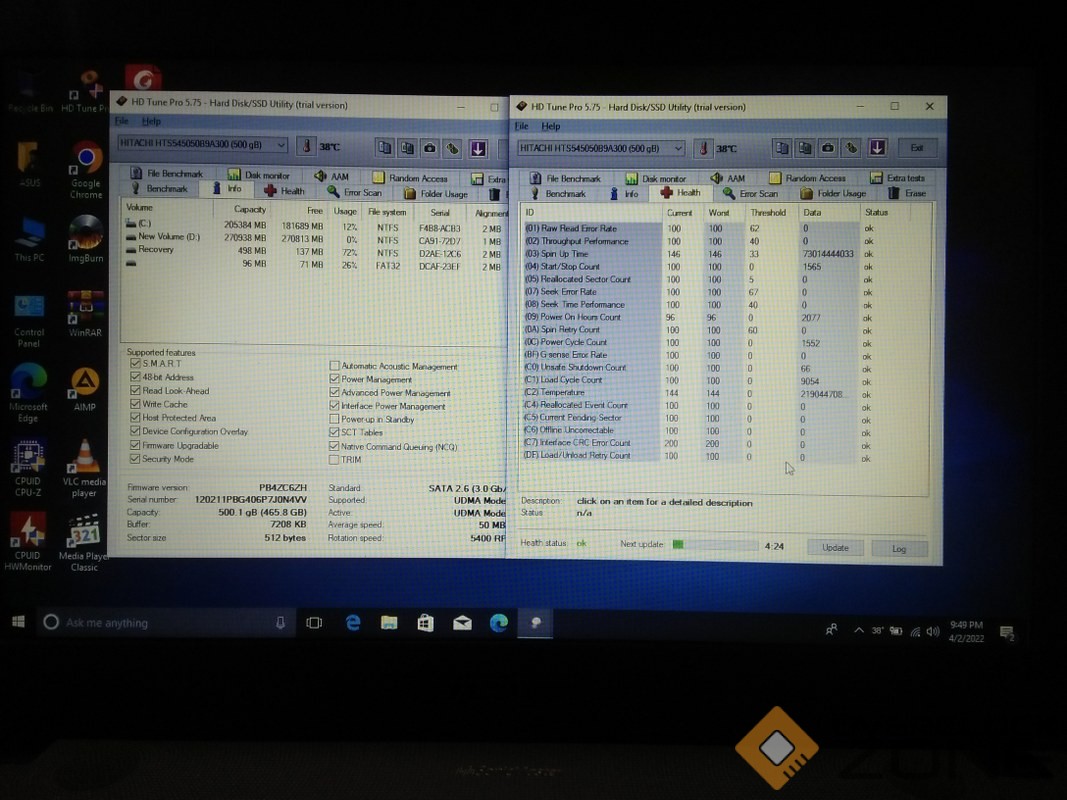Open Random Access tab in left window
Image resolution: width=1067 pixels, height=800 pixels.
(x=410, y=178)
